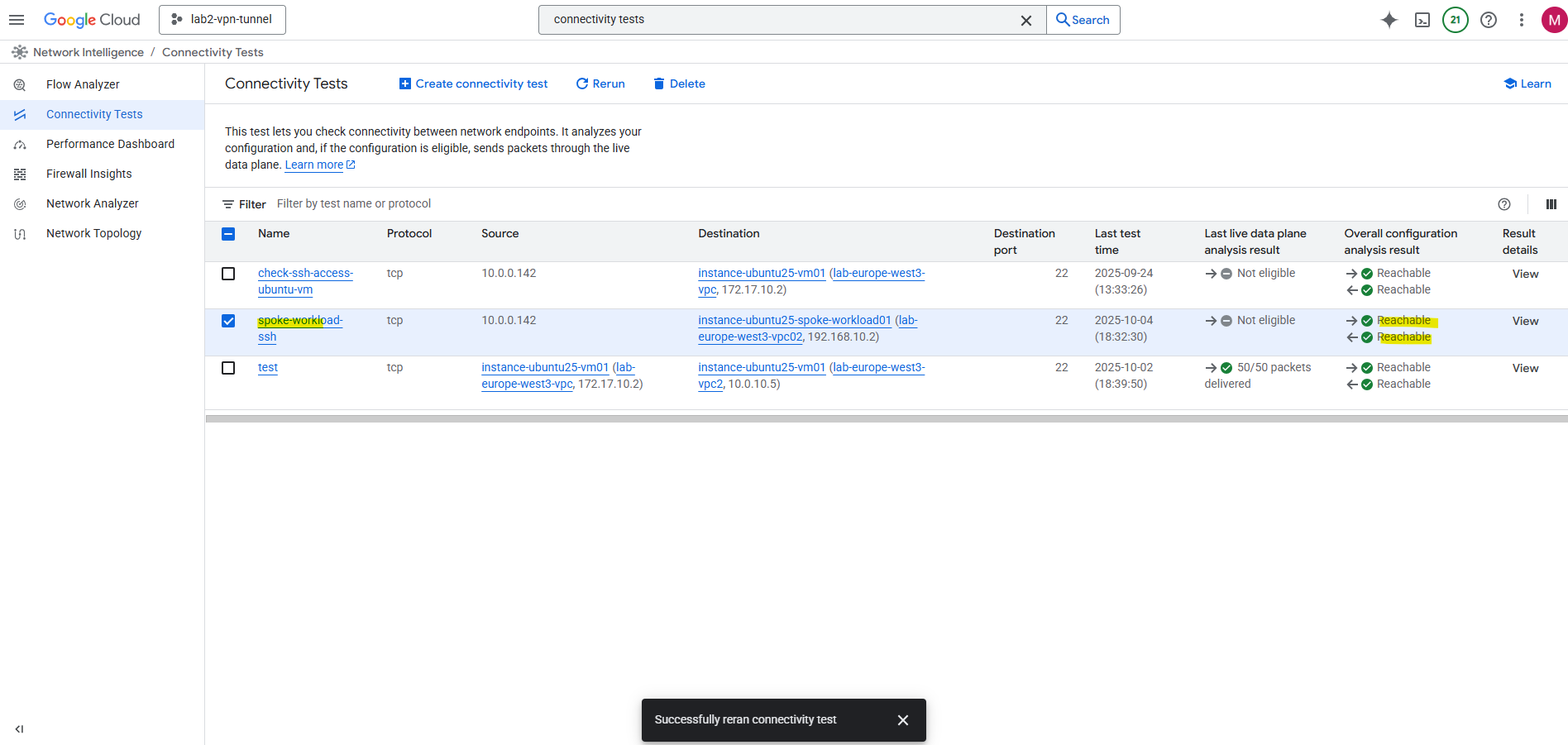Open the Google Cloud main navigation menu
This screenshot has width=1568, height=745.
coord(17,20)
